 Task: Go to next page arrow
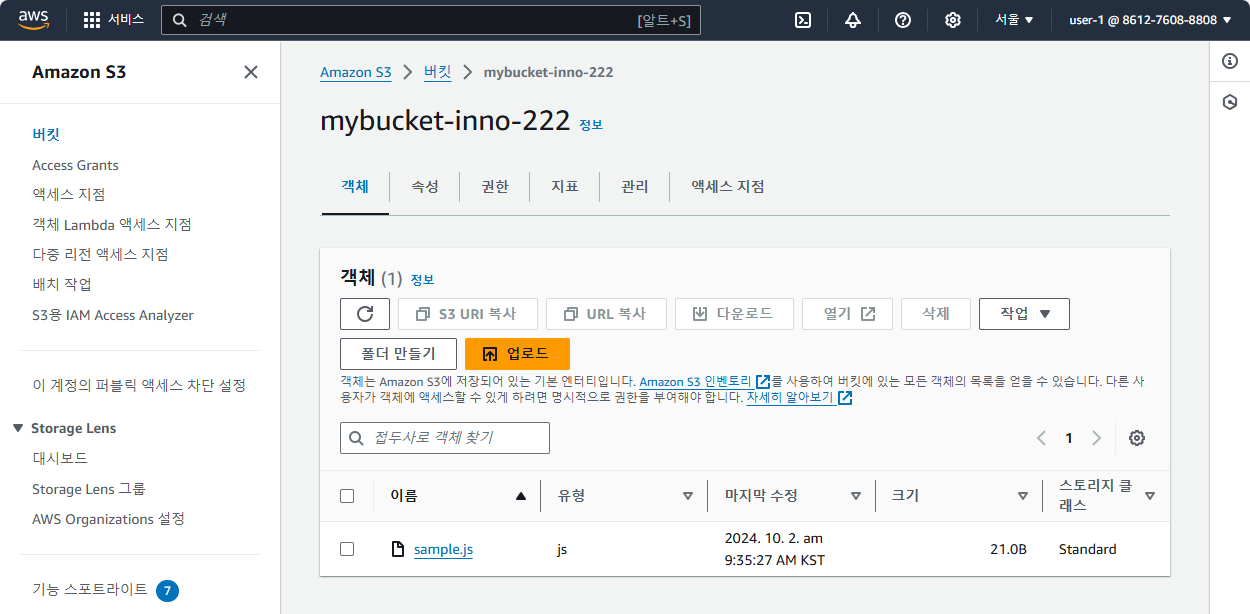1097,438
